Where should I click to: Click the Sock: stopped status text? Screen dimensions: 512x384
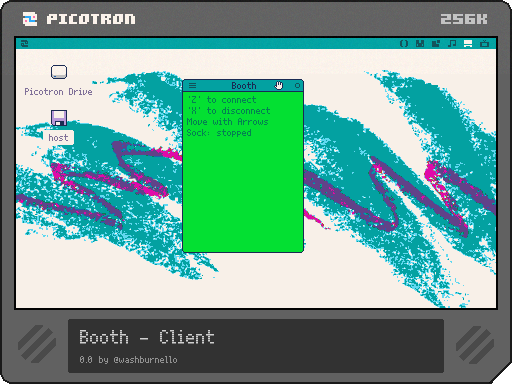tap(219, 133)
